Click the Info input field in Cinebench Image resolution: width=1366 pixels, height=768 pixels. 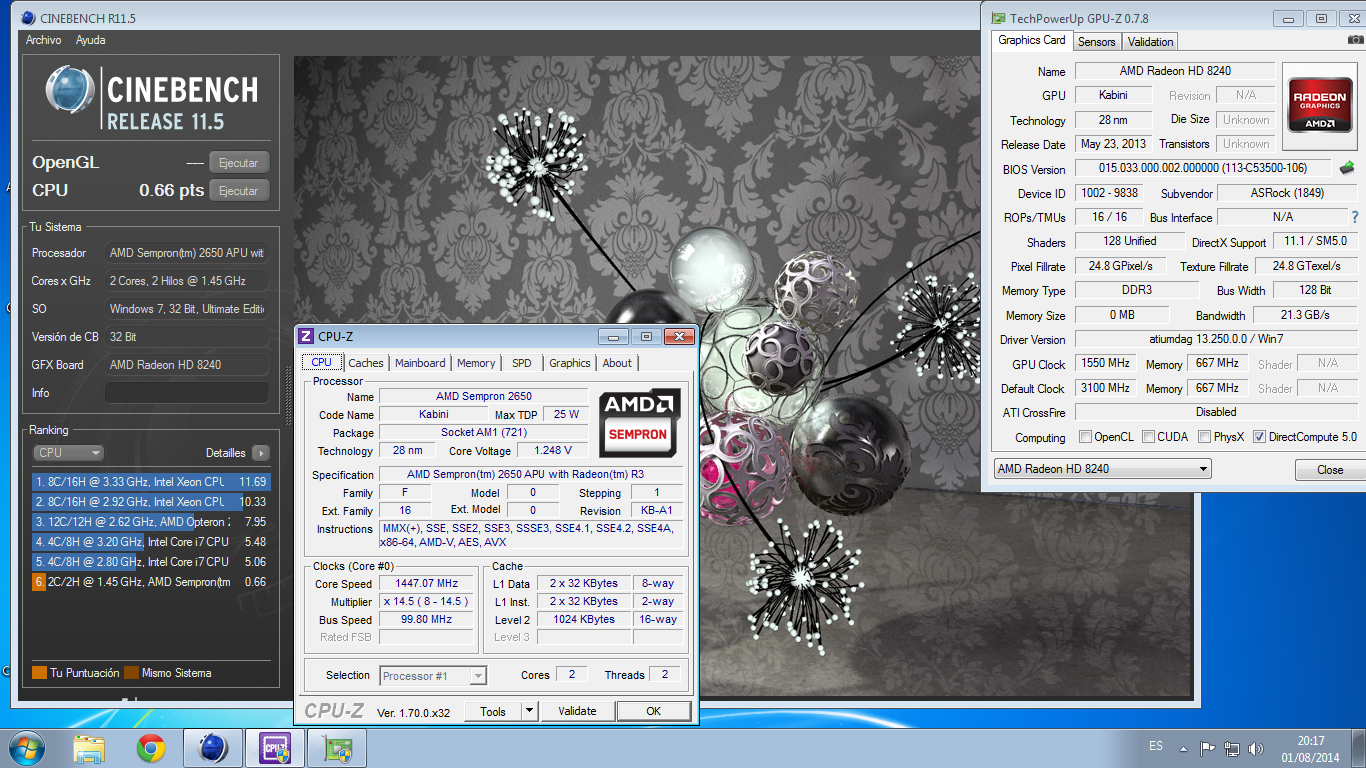point(187,393)
